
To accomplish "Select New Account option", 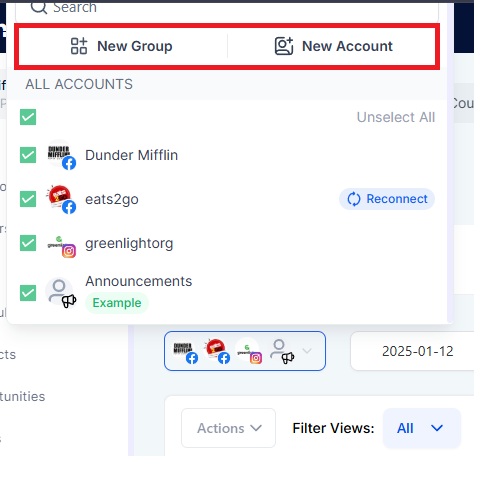I will [x=333, y=46].
